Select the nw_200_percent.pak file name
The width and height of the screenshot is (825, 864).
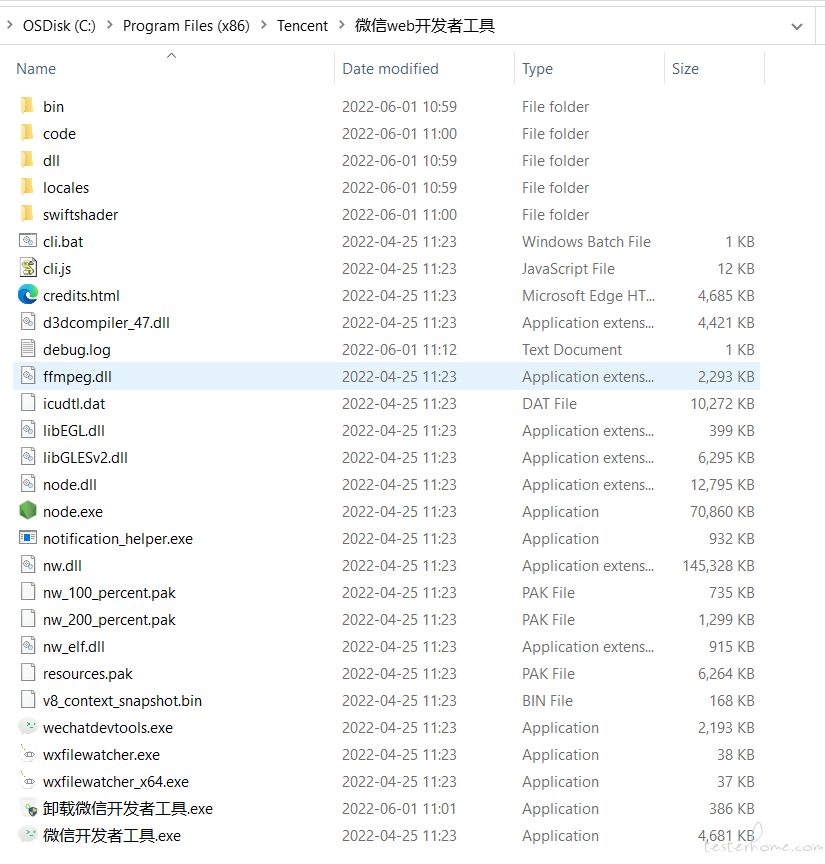pos(109,620)
